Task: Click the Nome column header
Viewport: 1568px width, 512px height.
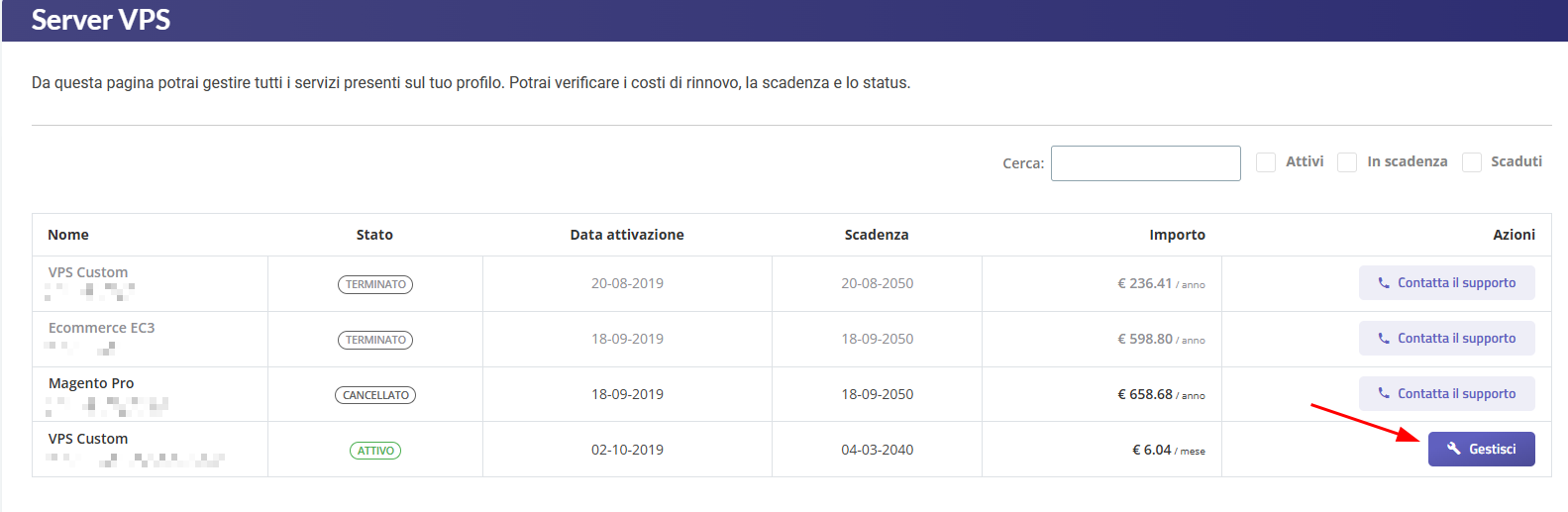Action: [68, 235]
